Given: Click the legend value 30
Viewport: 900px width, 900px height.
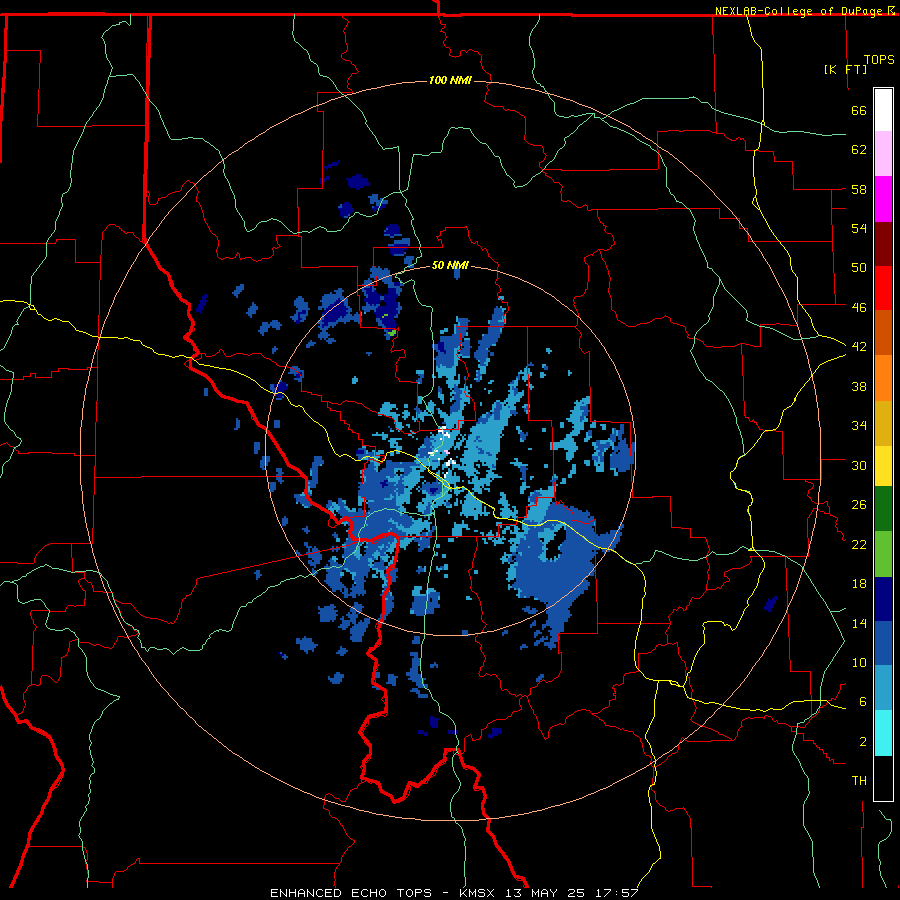Looking at the screenshot, I should click(x=859, y=465).
